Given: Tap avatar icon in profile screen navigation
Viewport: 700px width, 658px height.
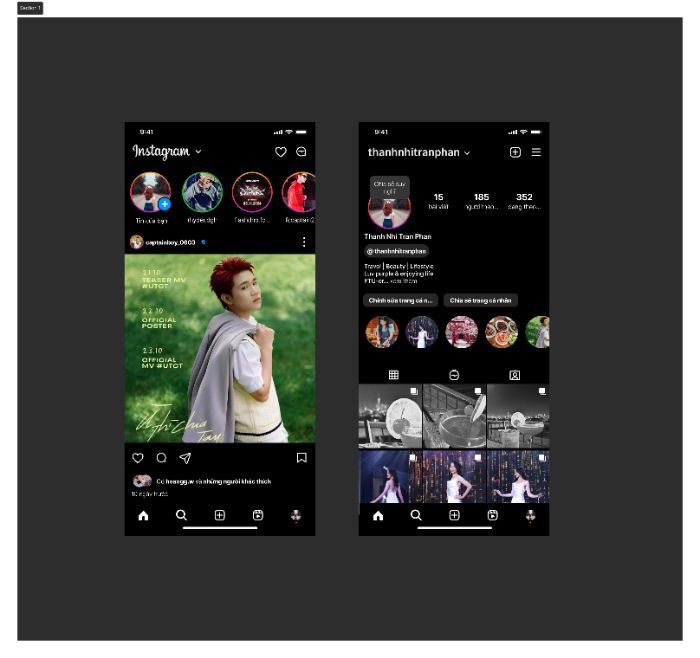Looking at the screenshot, I should pos(530,516).
